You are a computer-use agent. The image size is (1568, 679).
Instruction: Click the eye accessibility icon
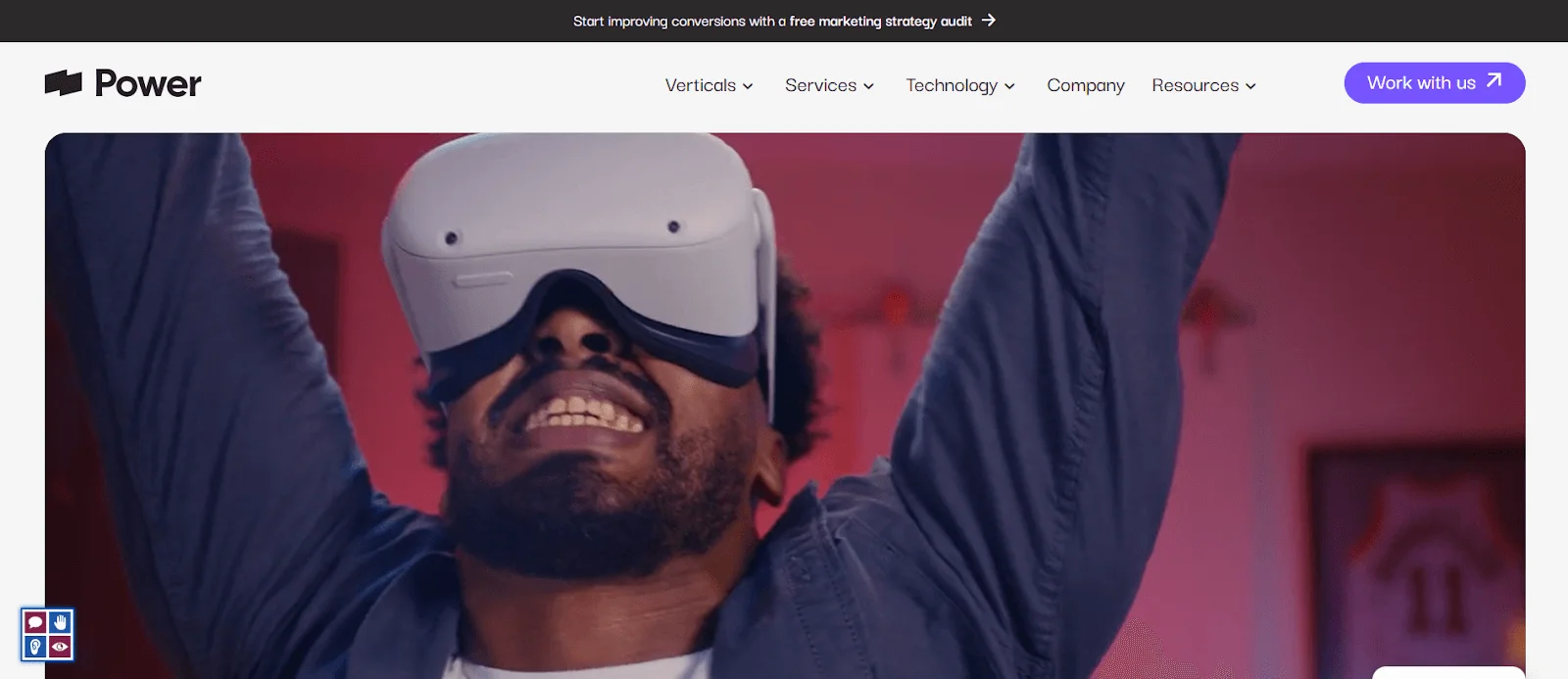(x=60, y=647)
